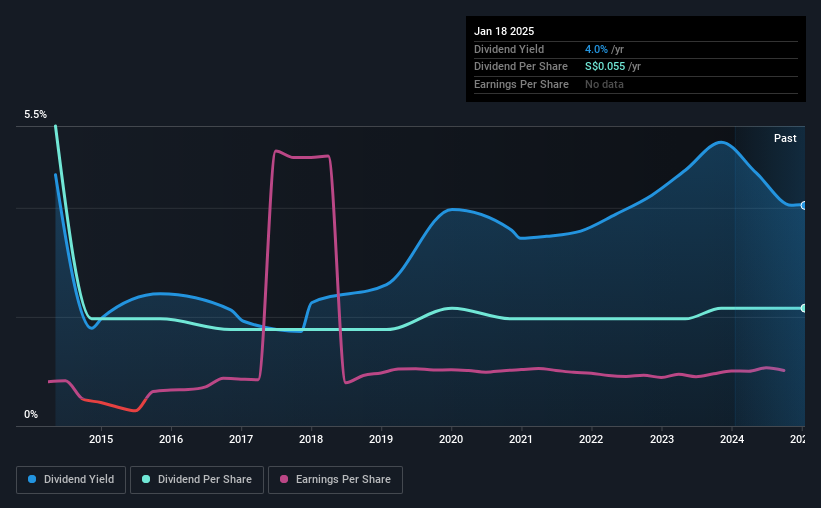Click the teal Dividend Per Share legend dot
This screenshot has width=821, height=508.
146,479
